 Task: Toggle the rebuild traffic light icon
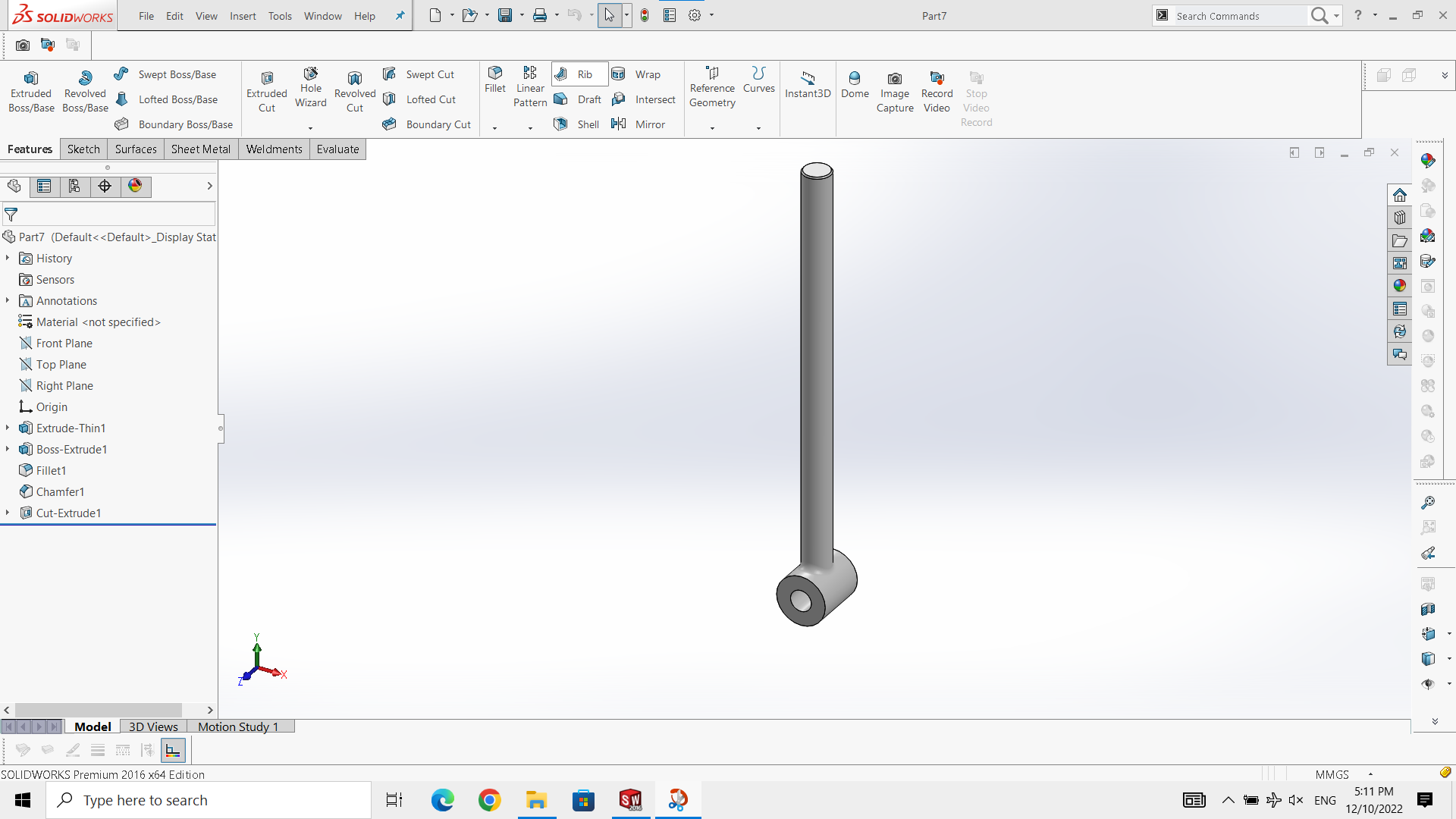click(x=645, y=15)
